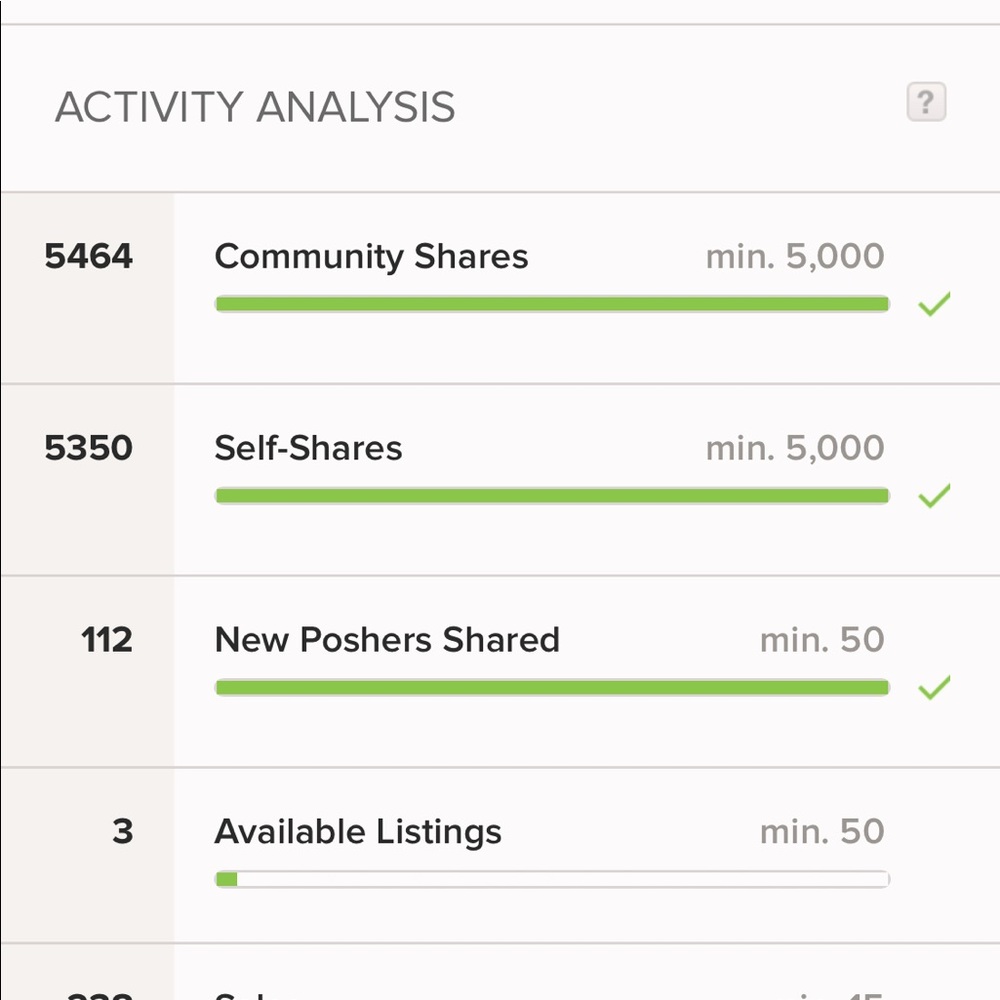Click the Community Shares green checkmark
The width and height of the screenshot is (1000, 1000).
click(934, 304)
